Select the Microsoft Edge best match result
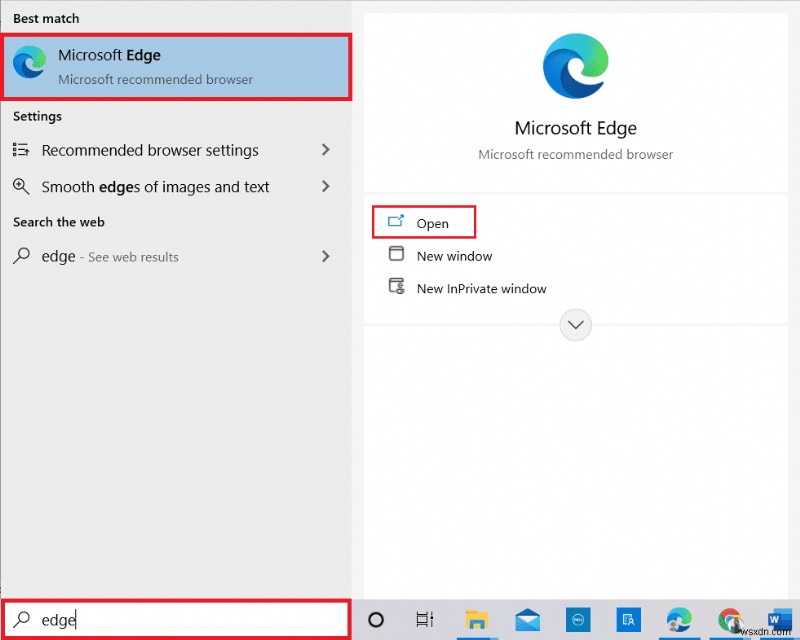 click(176, 66)
